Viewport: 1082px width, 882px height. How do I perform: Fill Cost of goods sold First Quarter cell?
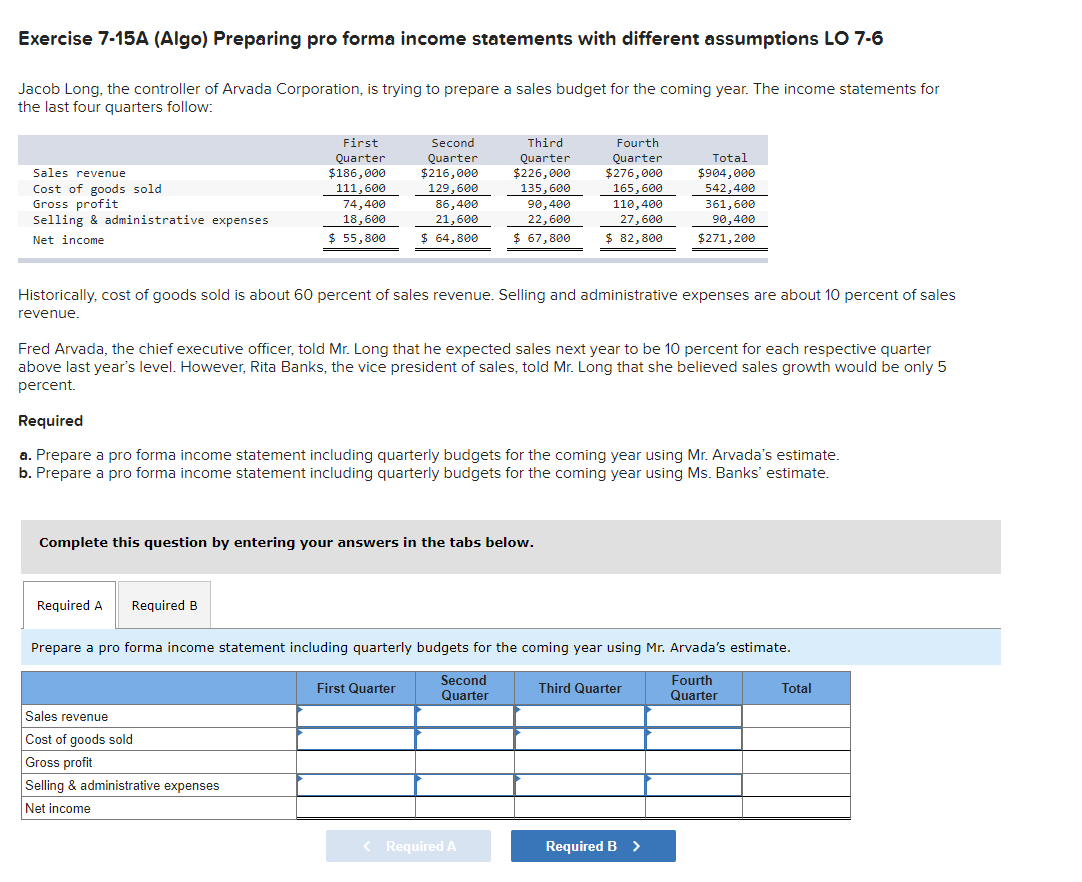point(355,738)
